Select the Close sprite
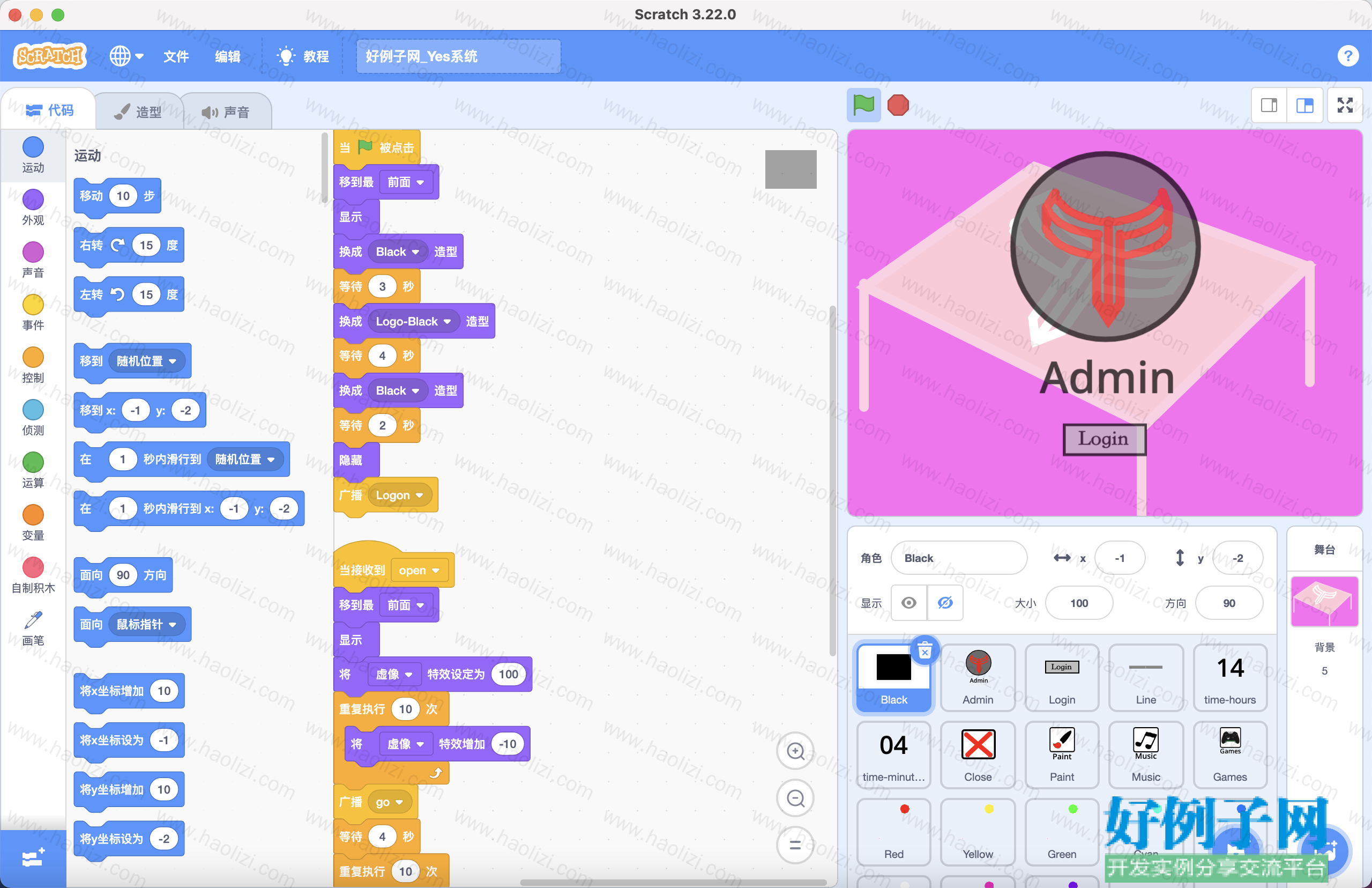The height and width of the screenshot is (888, 1372). 978,755
